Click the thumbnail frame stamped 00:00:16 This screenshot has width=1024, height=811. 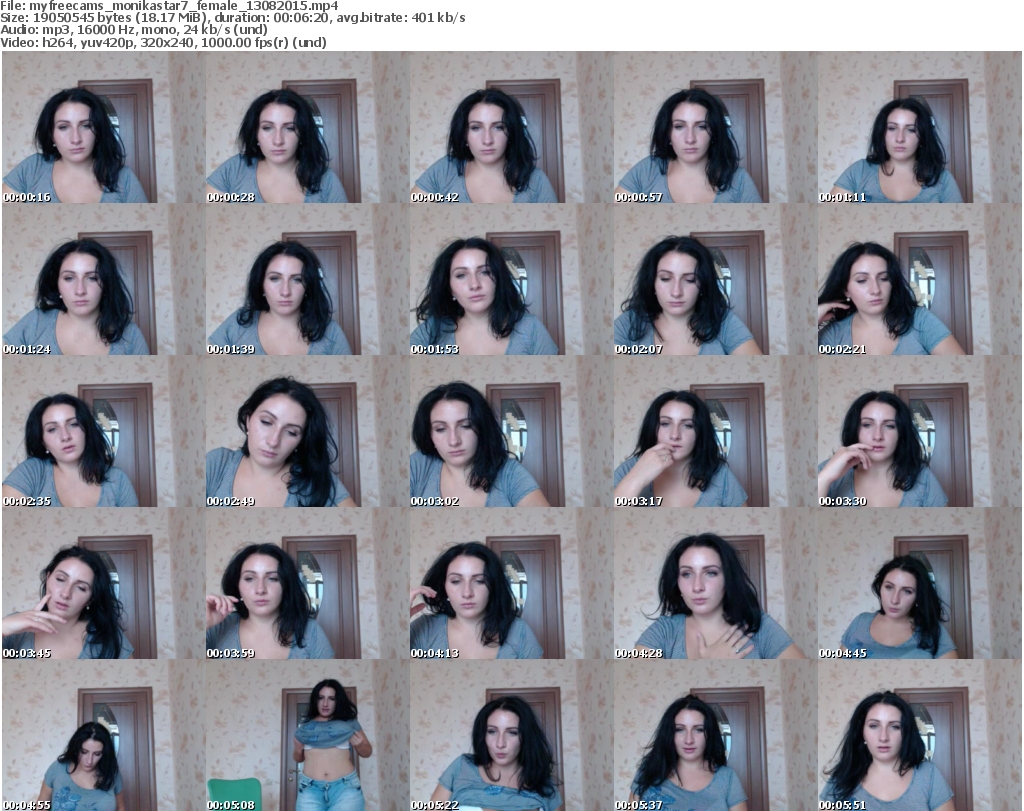(104, 127)
